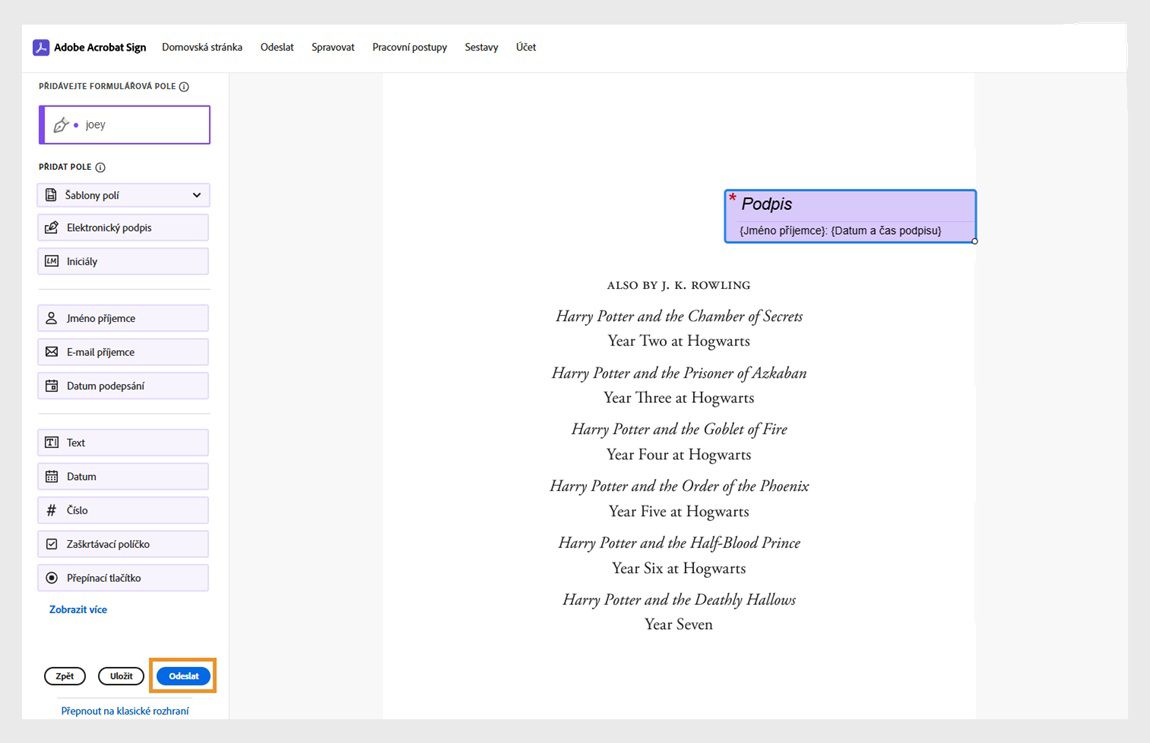The image size is (1150, 743).
Task: Add a Přepínací tlačítko radio field
Action: pyautogui.click(x=123, y=578)
